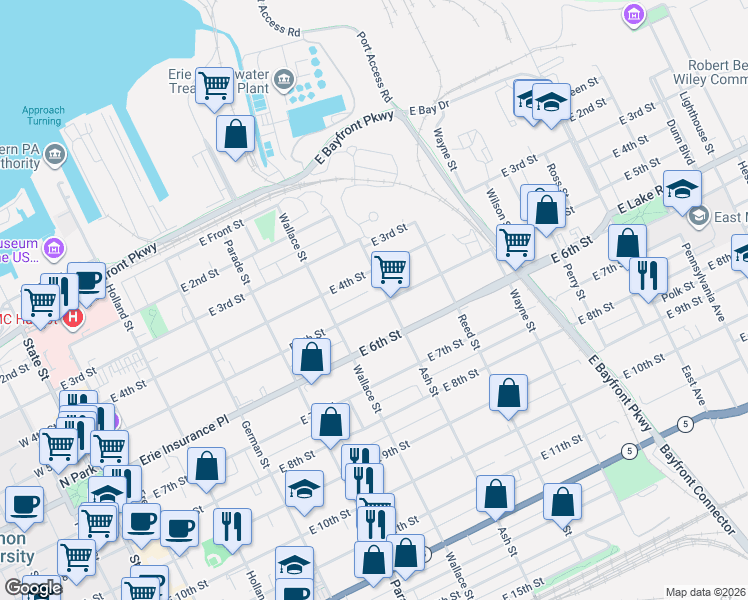
Task: Click the school marker on E Lake Rd
Action: 682,192
